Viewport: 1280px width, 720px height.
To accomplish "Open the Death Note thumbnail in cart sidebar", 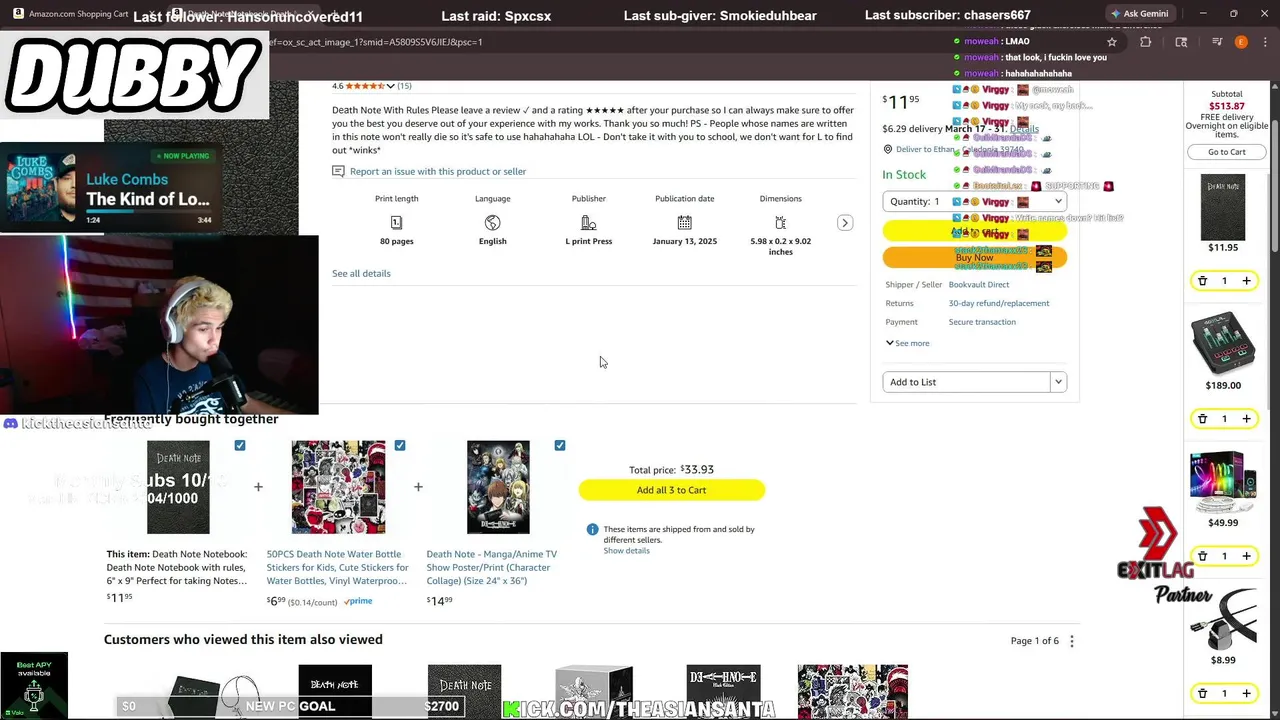I will (x=1223, y=207).
